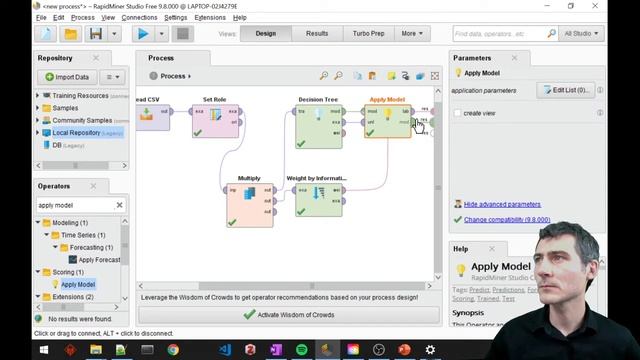Collapse the Forecasting (1) folder
The image size is (640, 360).
pos(55,247)
